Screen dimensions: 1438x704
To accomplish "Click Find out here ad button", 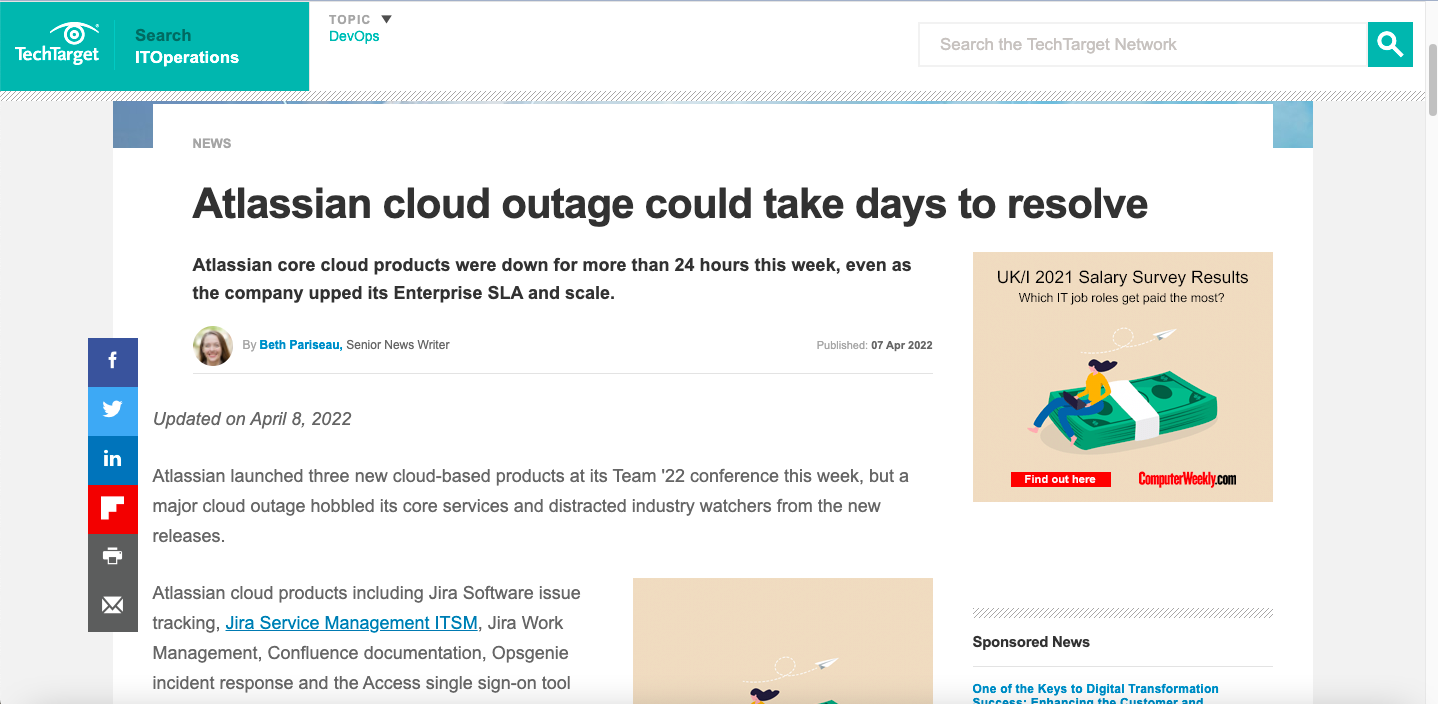I will [x=1059, y=479].
